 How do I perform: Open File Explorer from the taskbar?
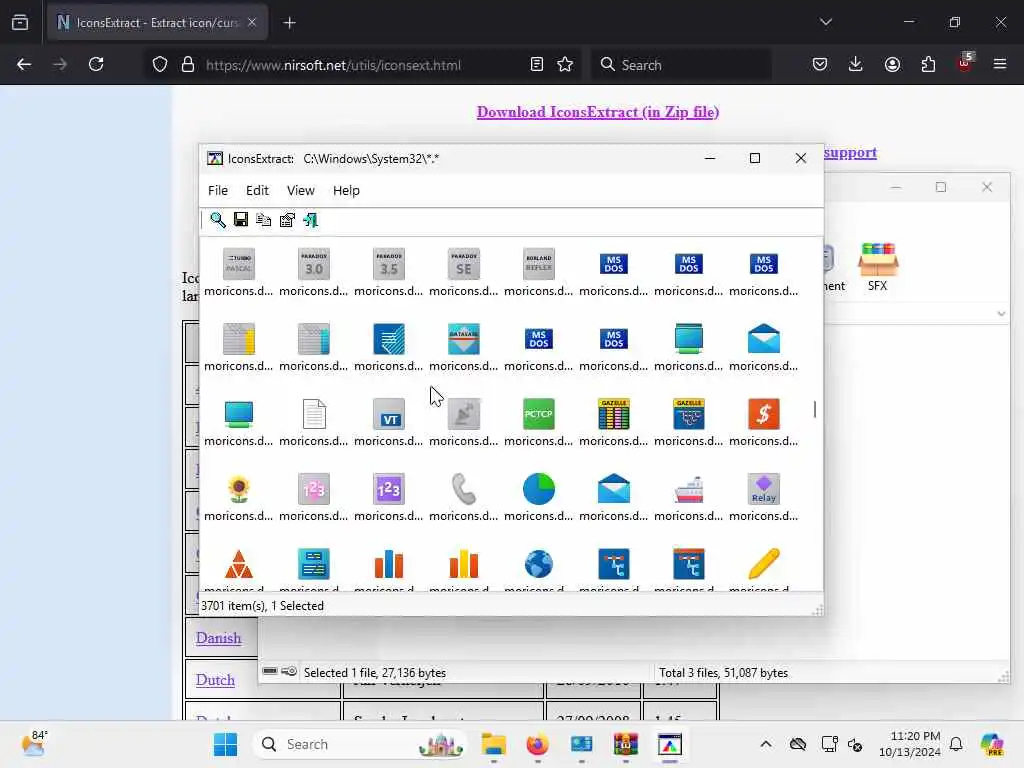(x=494, y=744)
